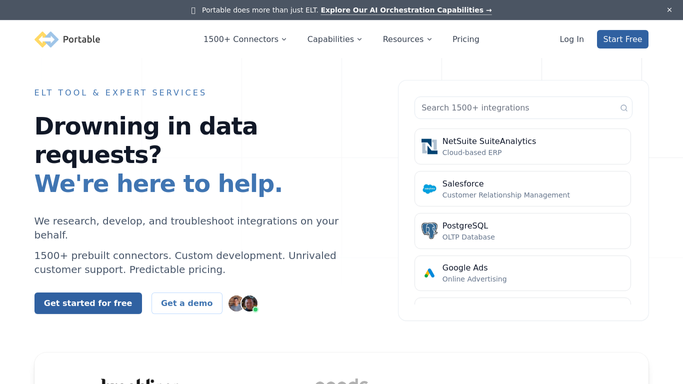
Task: Select the Google Ads integration
Action: pos(522,273)
